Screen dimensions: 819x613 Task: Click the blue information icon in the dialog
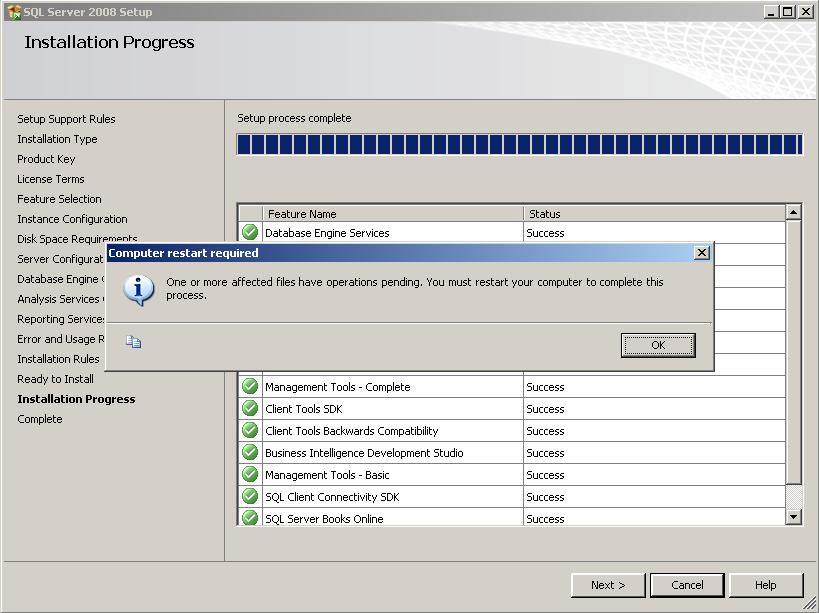pos(138,290)
